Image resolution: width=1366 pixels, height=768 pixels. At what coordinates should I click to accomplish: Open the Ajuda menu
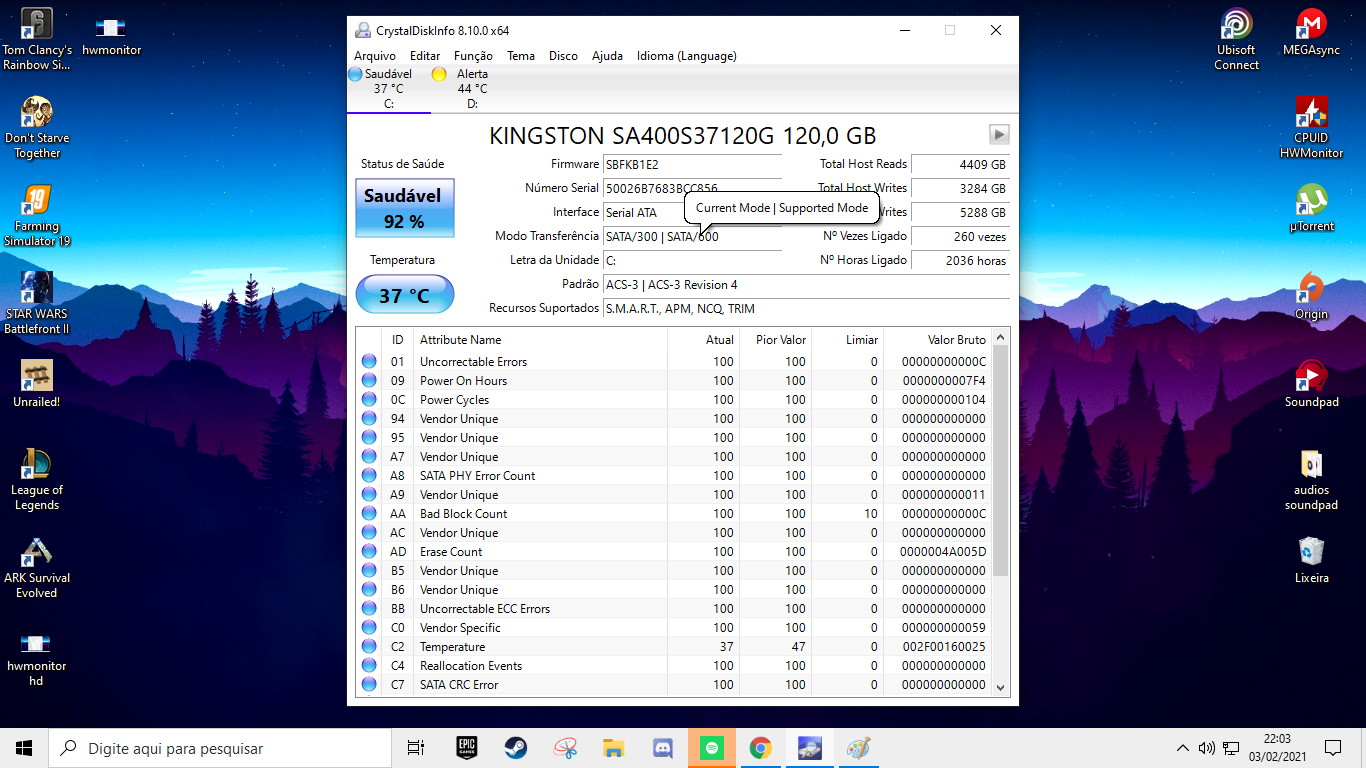pos(607,56)
